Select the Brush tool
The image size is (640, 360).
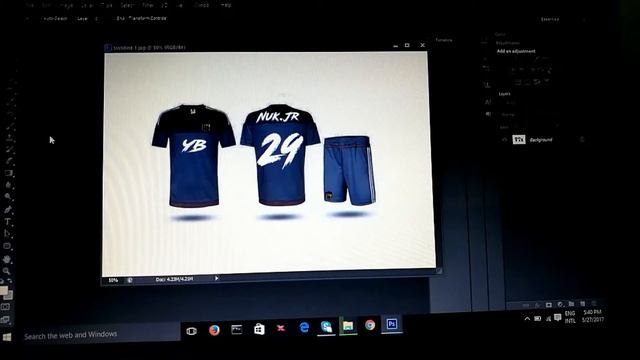coord(10,127)
